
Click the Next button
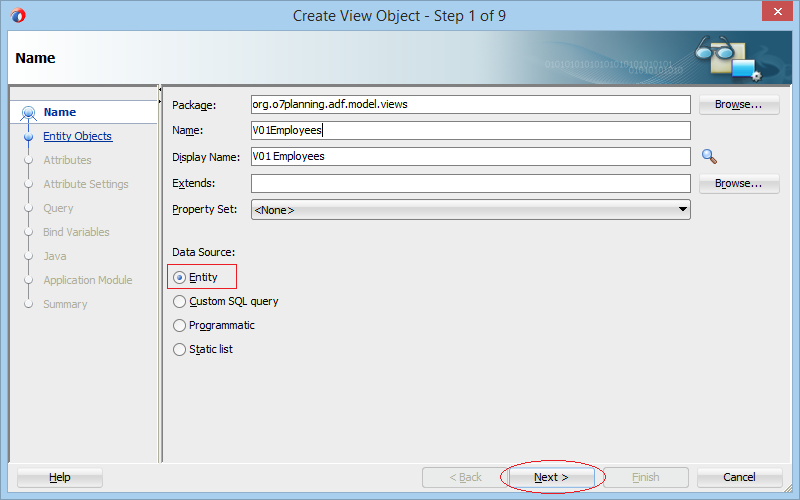click(x=551, y=478)
